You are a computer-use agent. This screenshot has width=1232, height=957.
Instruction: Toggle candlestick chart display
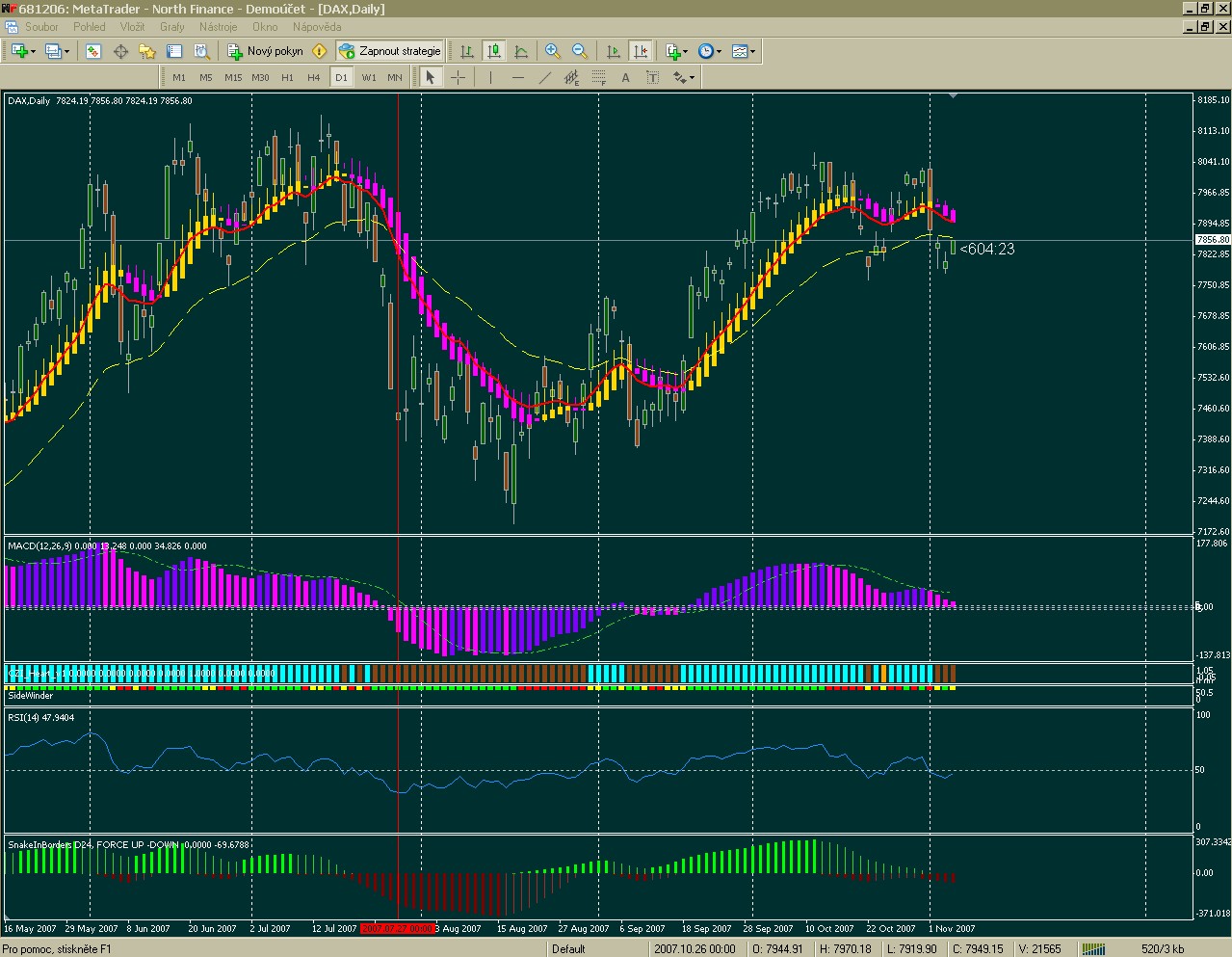[494, 51]
